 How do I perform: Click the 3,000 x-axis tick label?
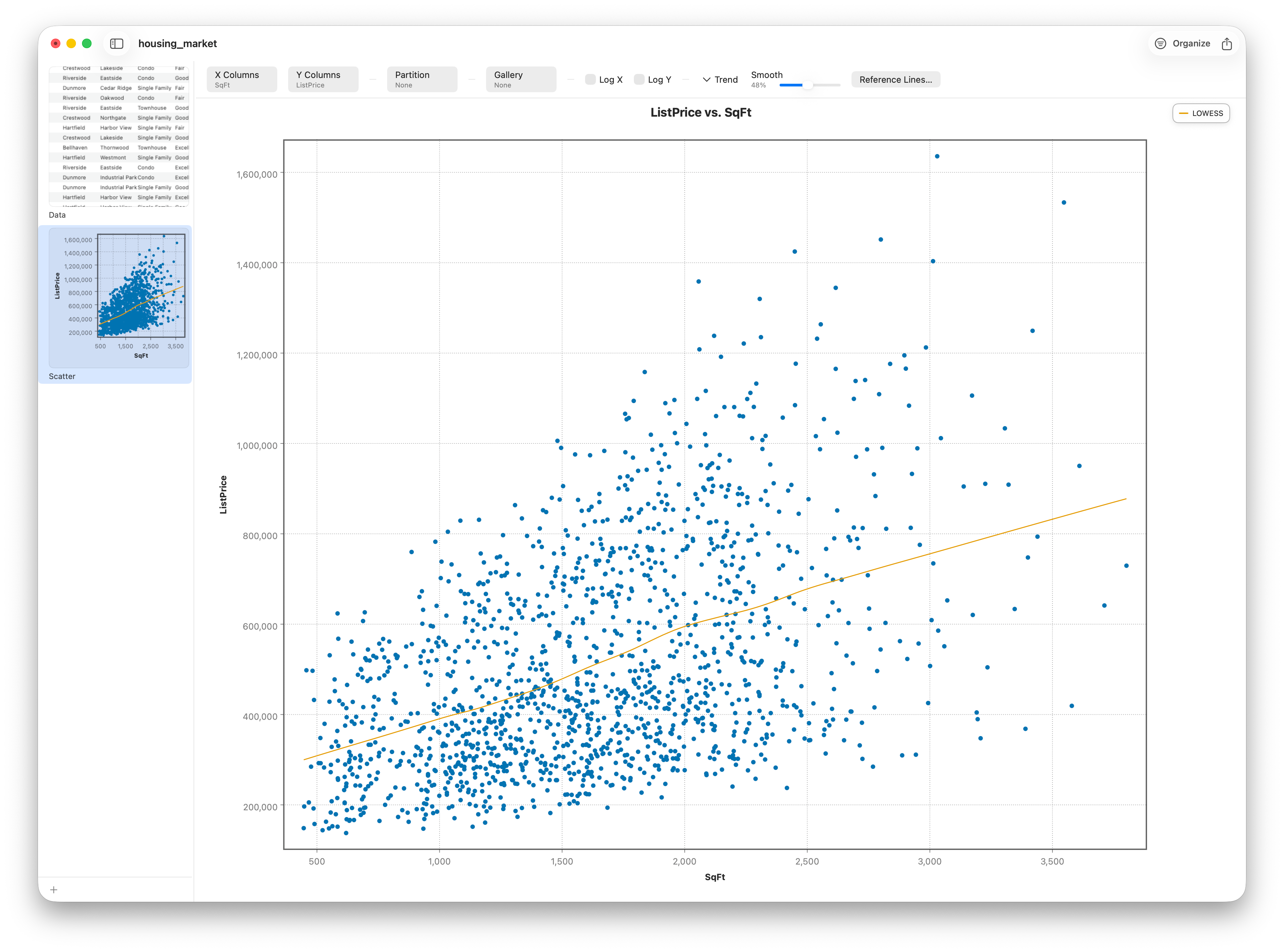tap(929, 861)
